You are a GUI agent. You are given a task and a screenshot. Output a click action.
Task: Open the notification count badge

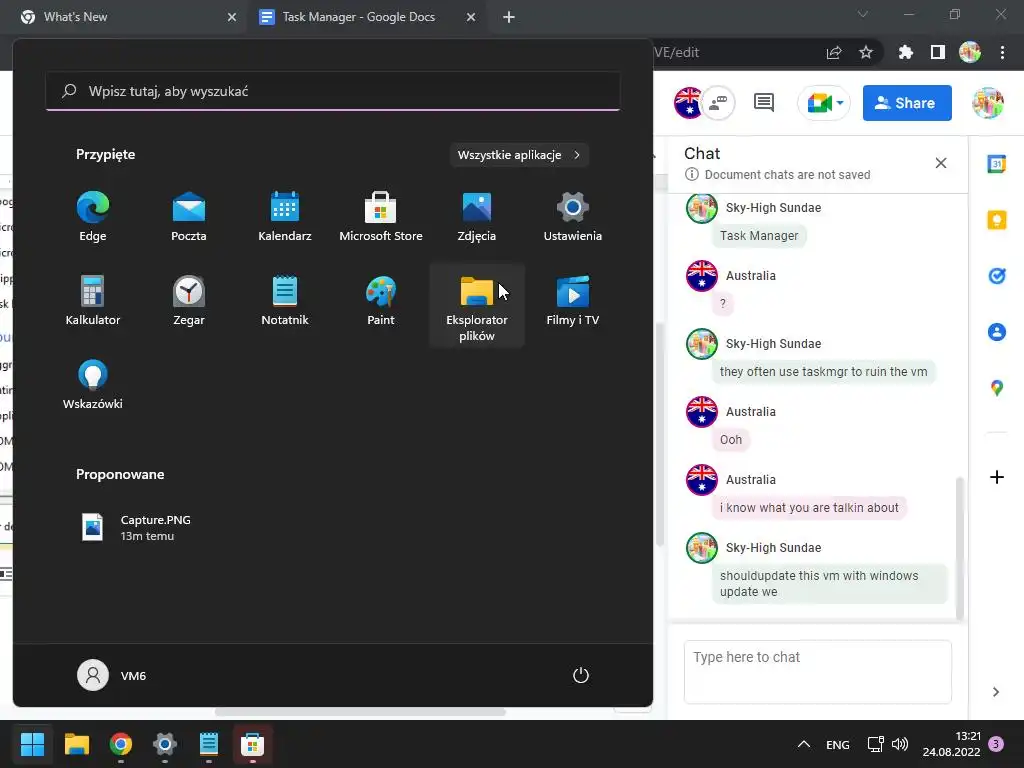(x=996, y=744)
